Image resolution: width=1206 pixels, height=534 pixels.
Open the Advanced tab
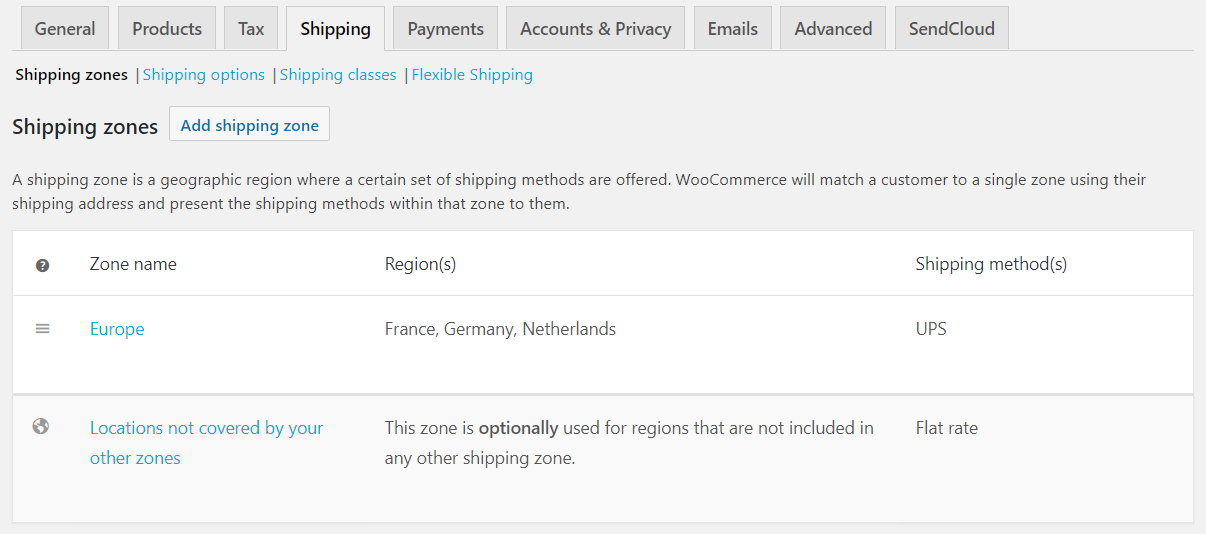point(833,28)
